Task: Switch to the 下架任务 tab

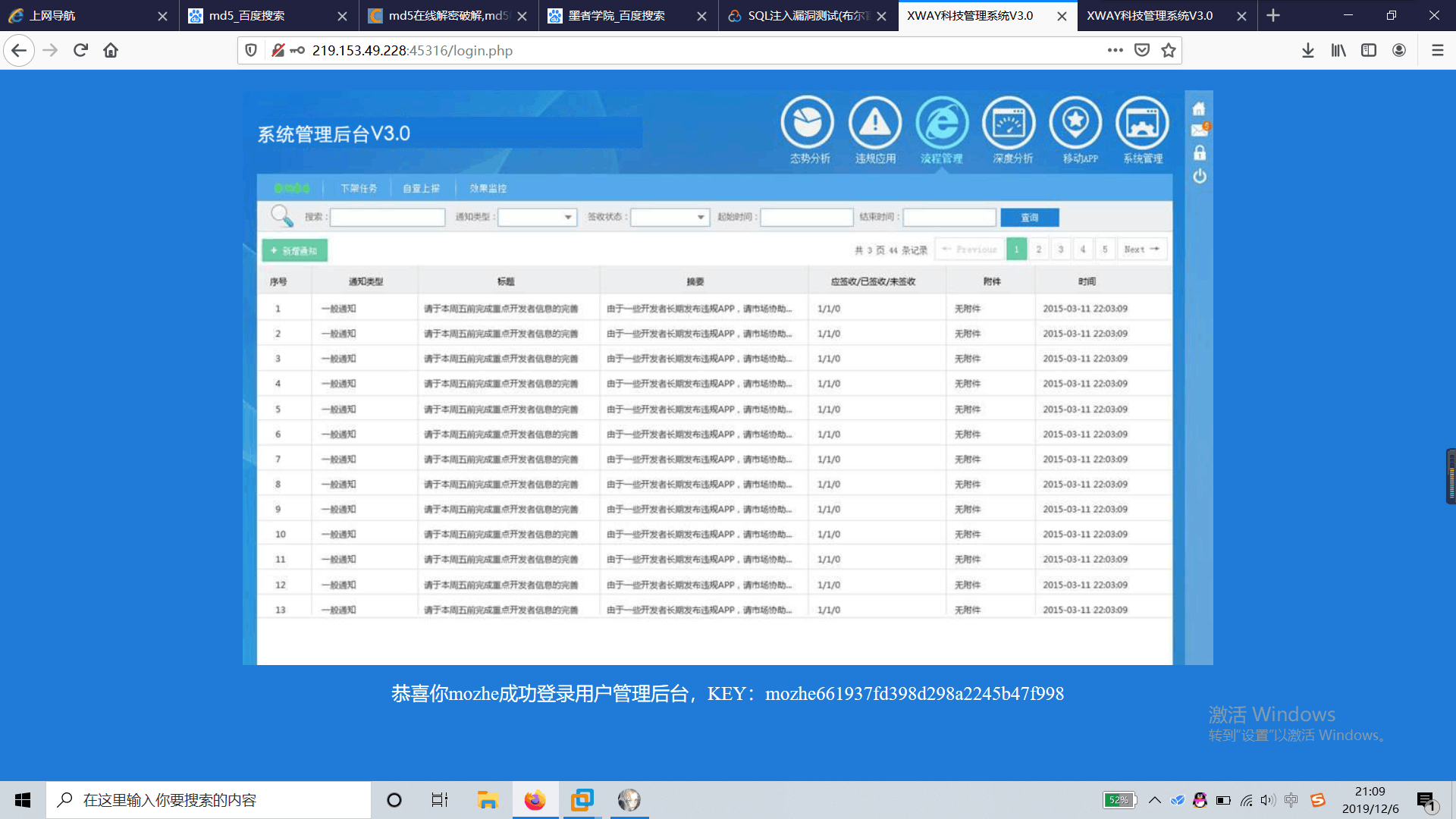Action: coord(359,188)
